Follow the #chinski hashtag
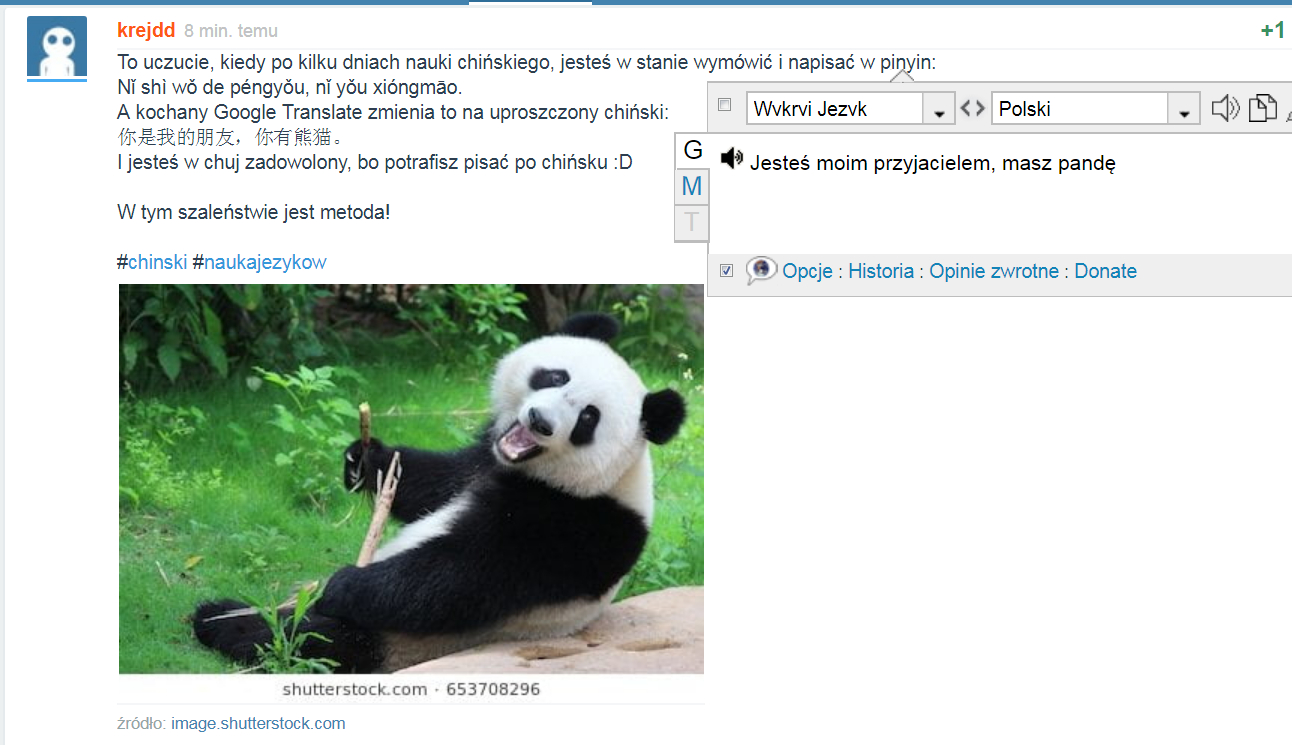The image size is (1292, 745). click(x=157, y=262)
